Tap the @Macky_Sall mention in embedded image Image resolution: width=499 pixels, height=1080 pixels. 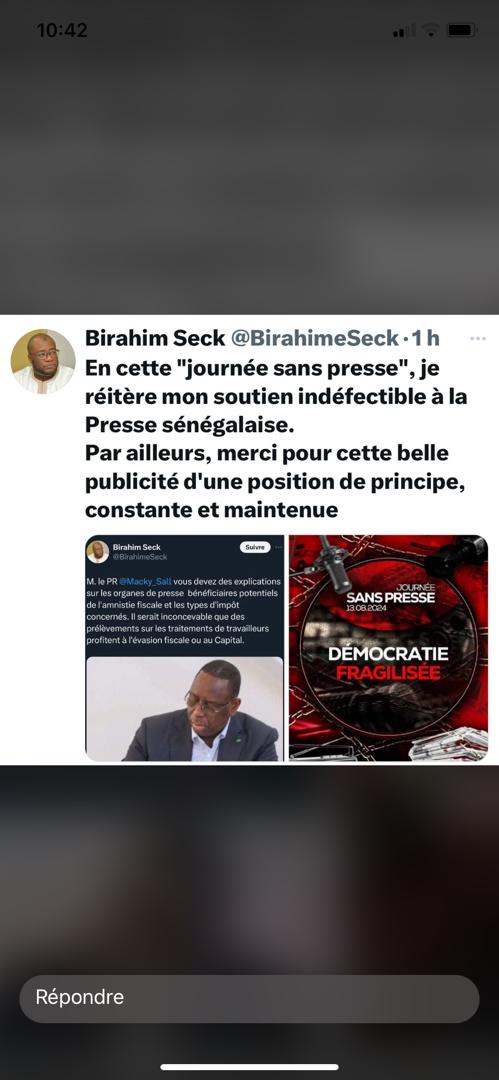(145, 581)
